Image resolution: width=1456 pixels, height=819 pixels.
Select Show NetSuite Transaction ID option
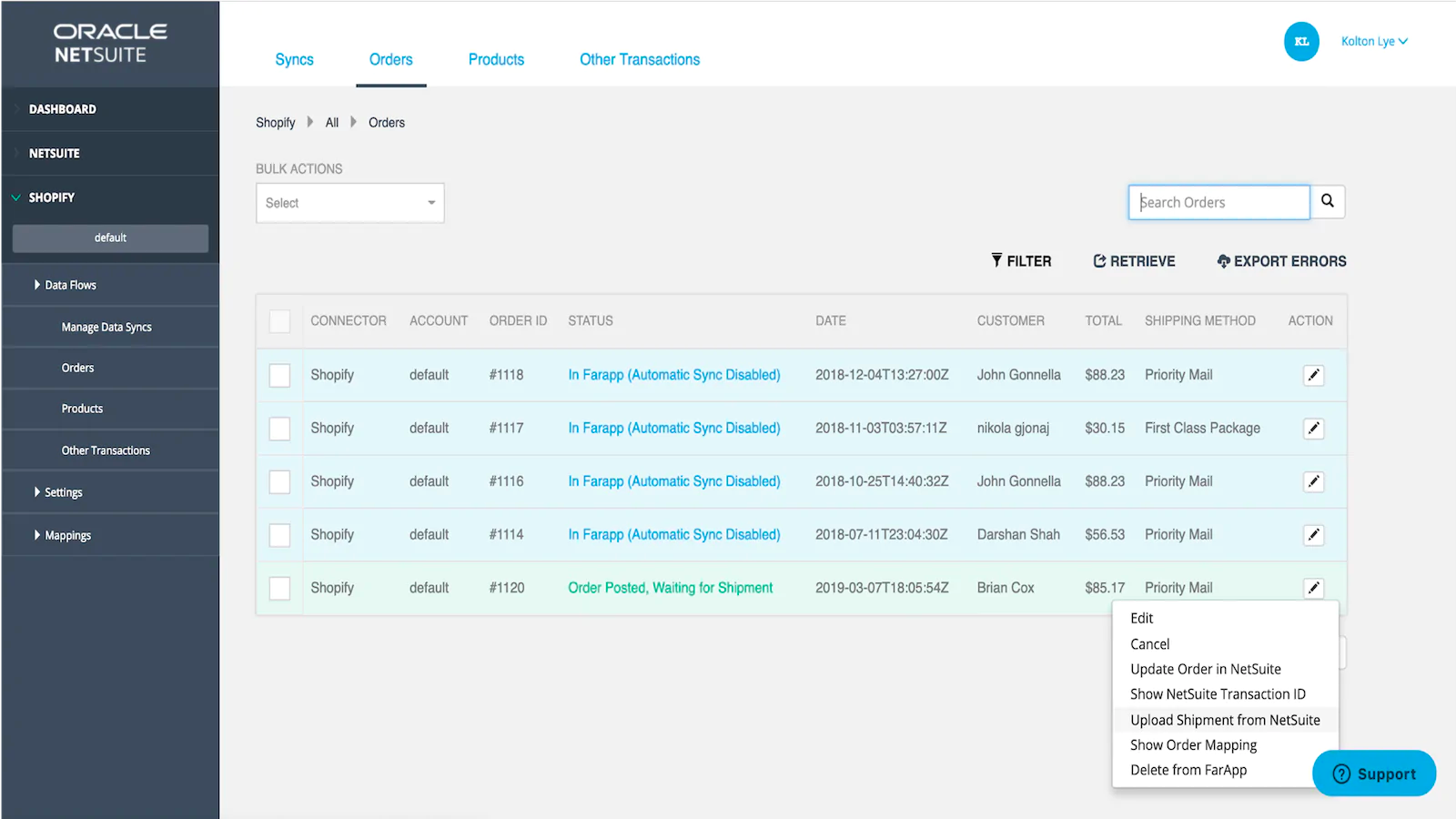1218,694
